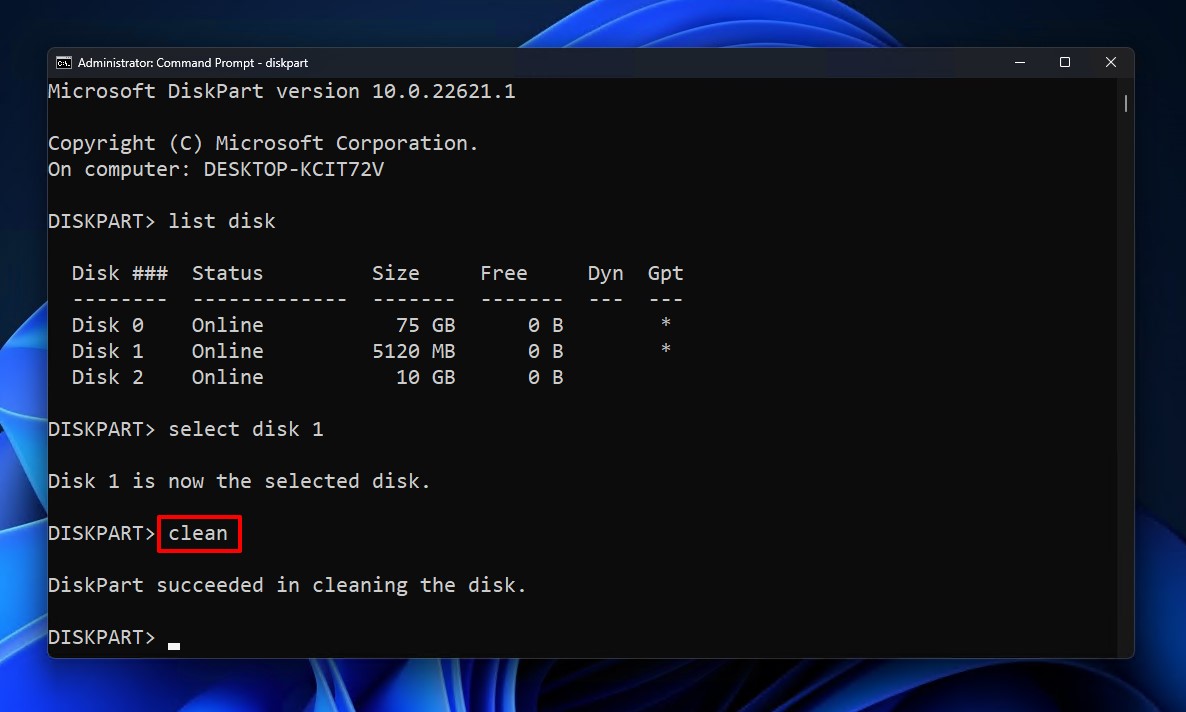Click the window title text 'Administrator: Command Prompt - diskpart'
1186x712 pixels.
(x=192, y=62)
